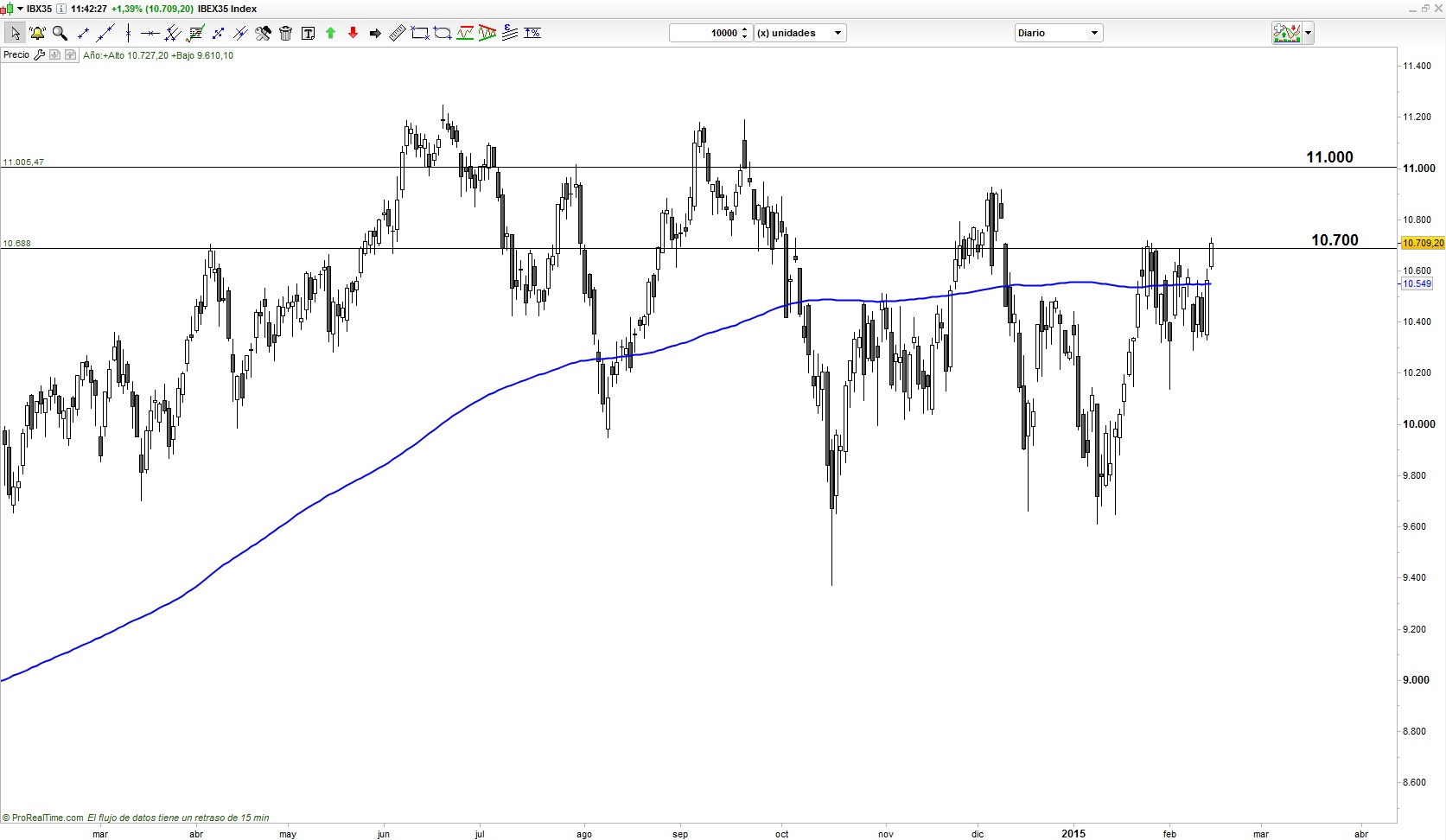The image size is (1446, 840).
Task: Click the Precio panel label
Action: tap(16, 54)
